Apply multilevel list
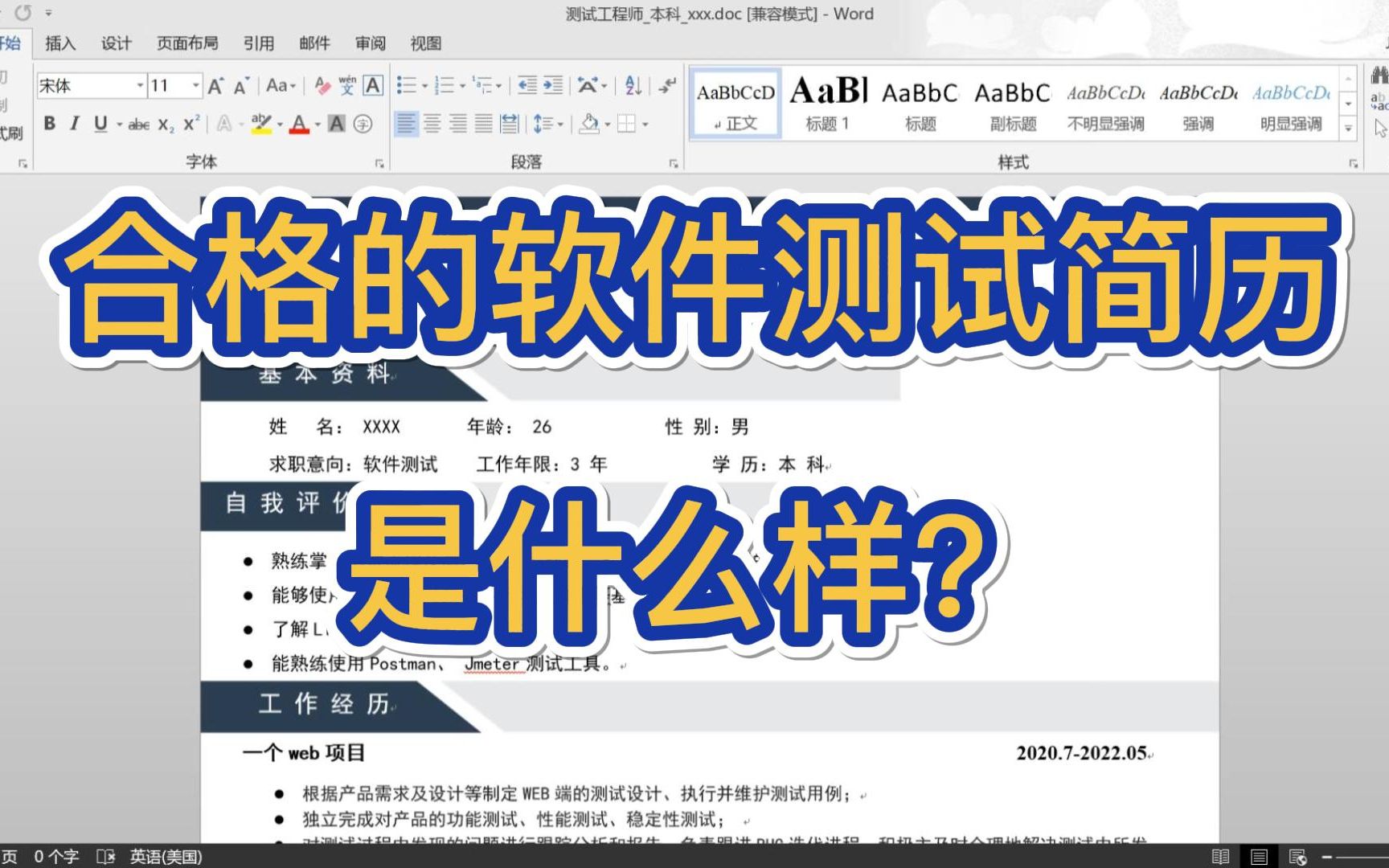Image resolution: width=1389 pixels, height=868 pixels. coord(482,85)
